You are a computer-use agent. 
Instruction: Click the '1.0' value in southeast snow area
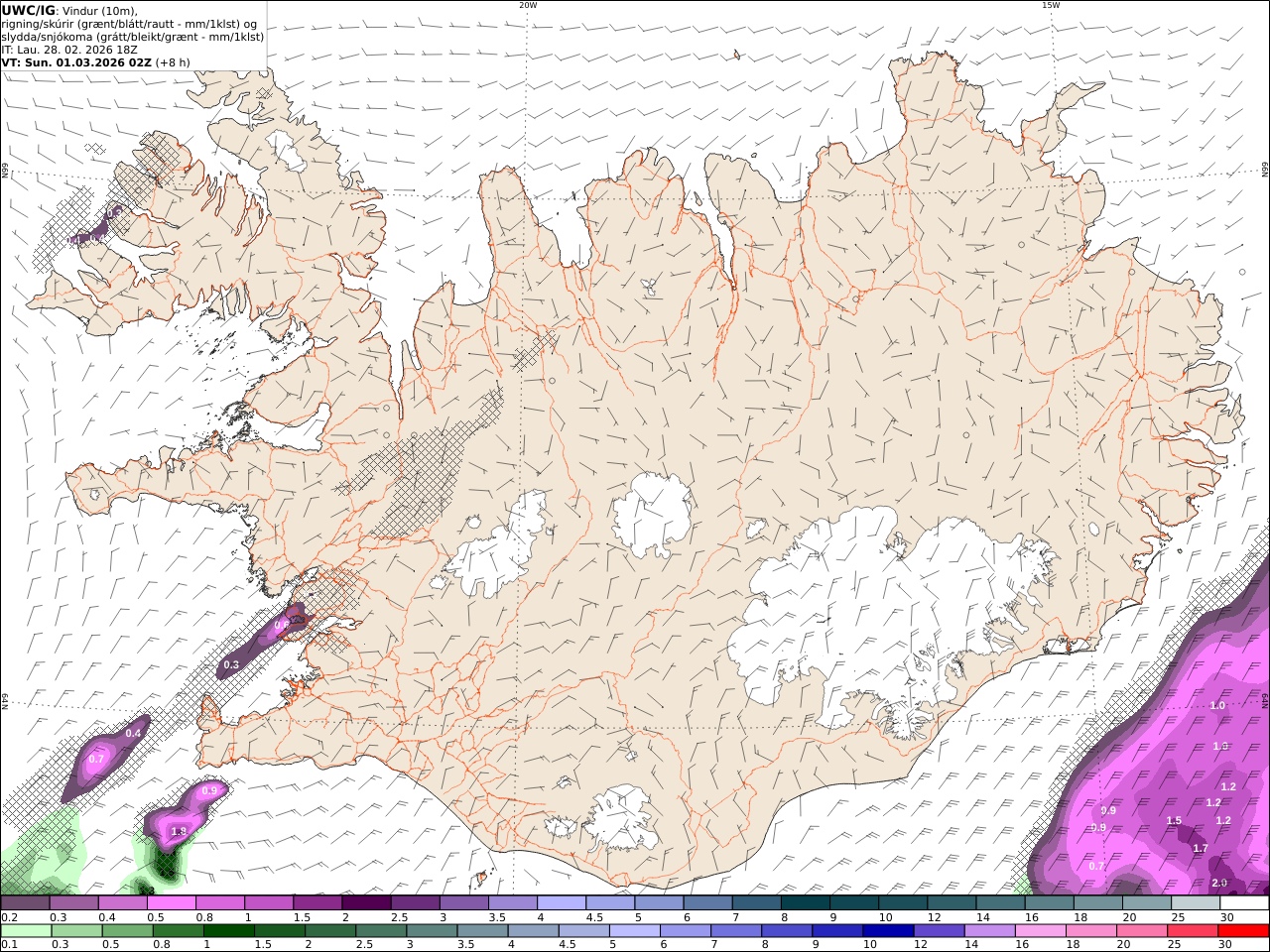[x=1218, y=705]
